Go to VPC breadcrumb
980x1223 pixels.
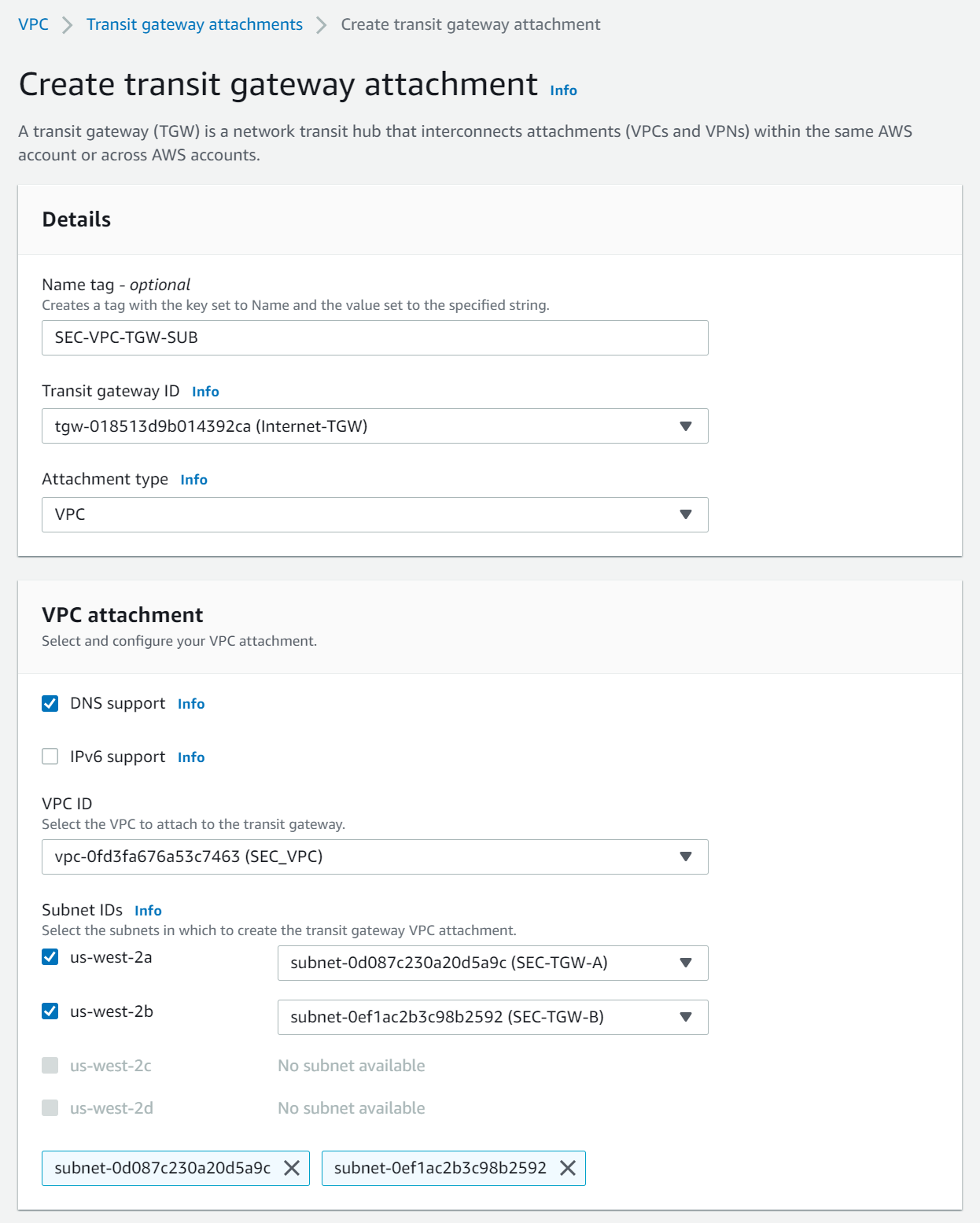click(x=33, y=24)
